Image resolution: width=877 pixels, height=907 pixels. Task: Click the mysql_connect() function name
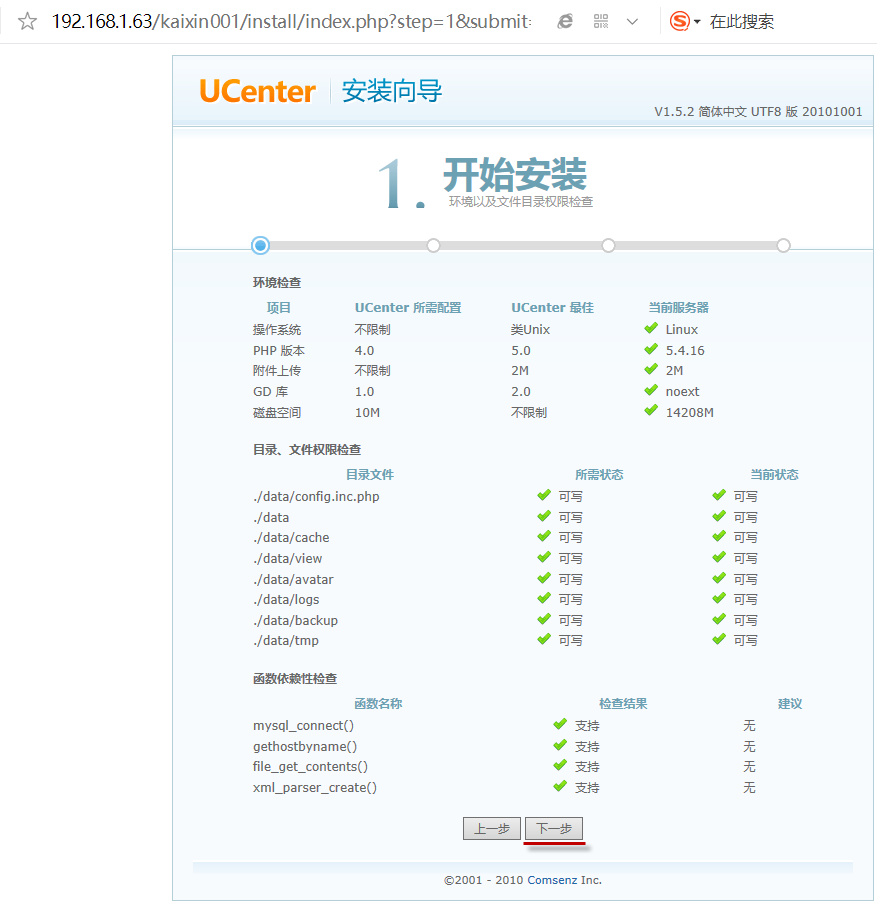pyautogui.click(x=303, y=726)
